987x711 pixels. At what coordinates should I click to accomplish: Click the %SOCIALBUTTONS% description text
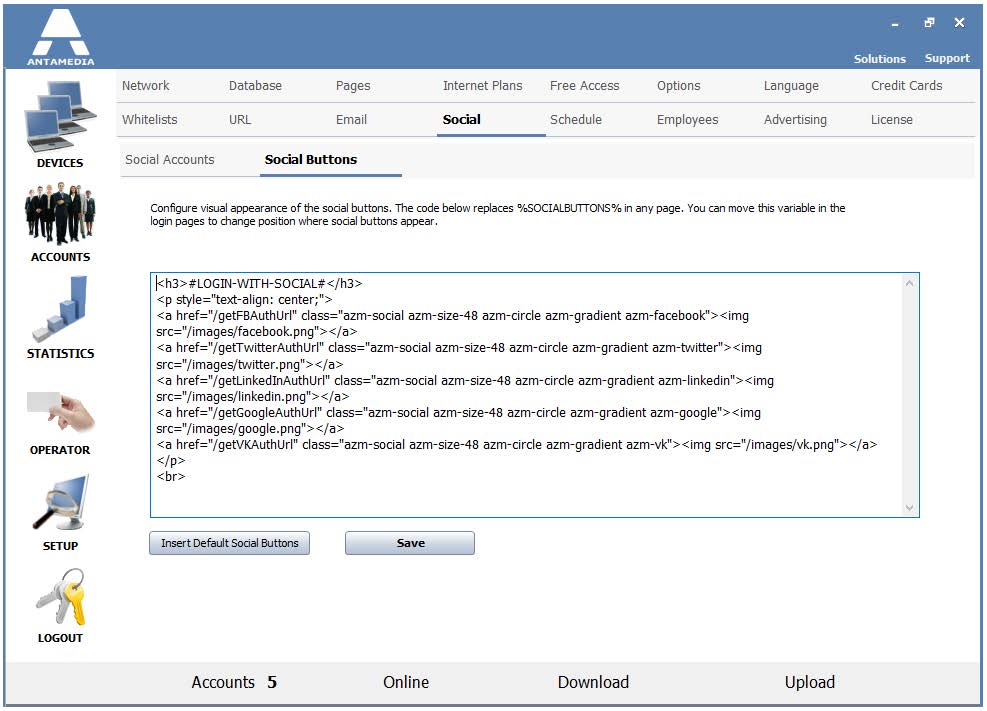(569, 208)
